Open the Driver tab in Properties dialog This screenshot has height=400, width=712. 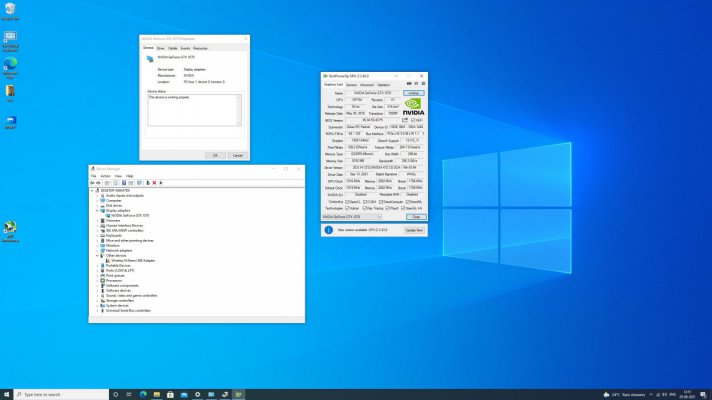click(161, 48)
